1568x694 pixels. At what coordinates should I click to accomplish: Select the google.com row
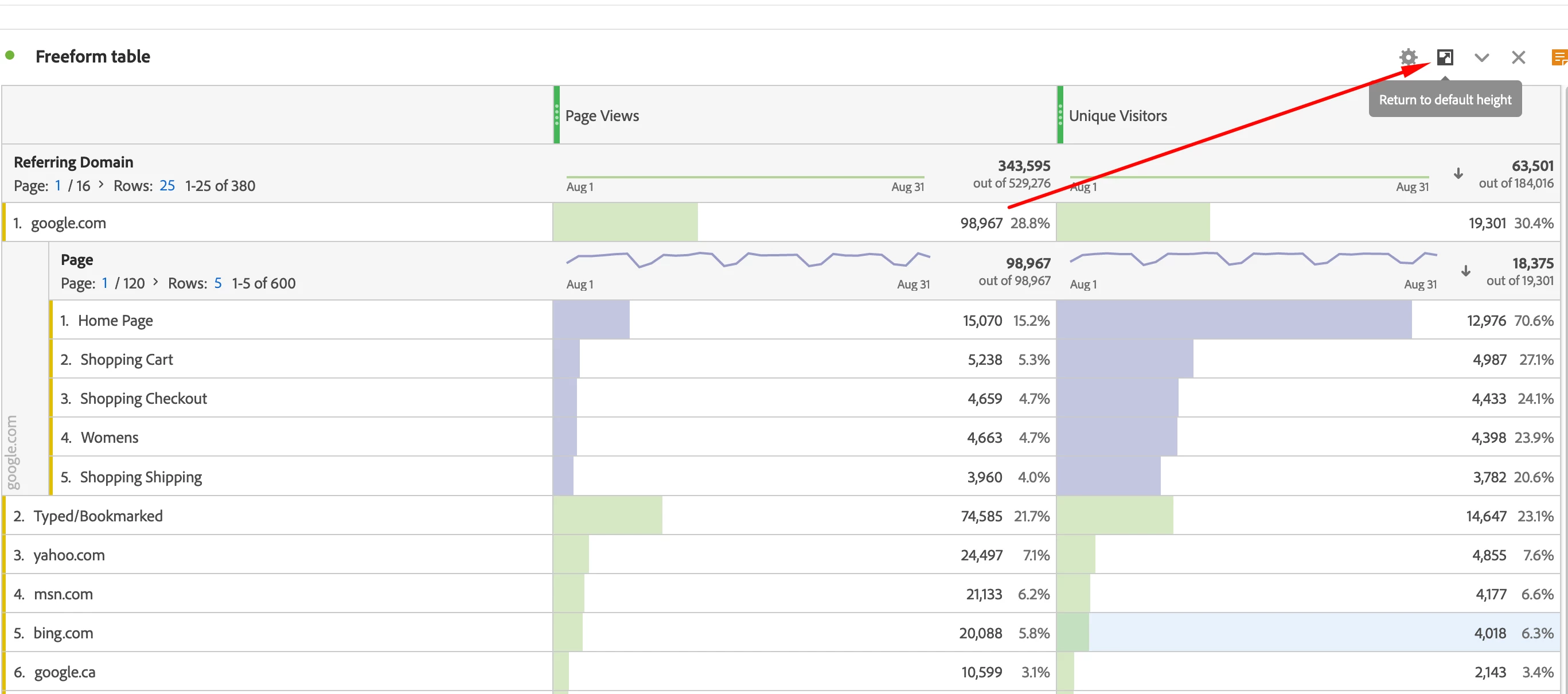coord(68,223)
